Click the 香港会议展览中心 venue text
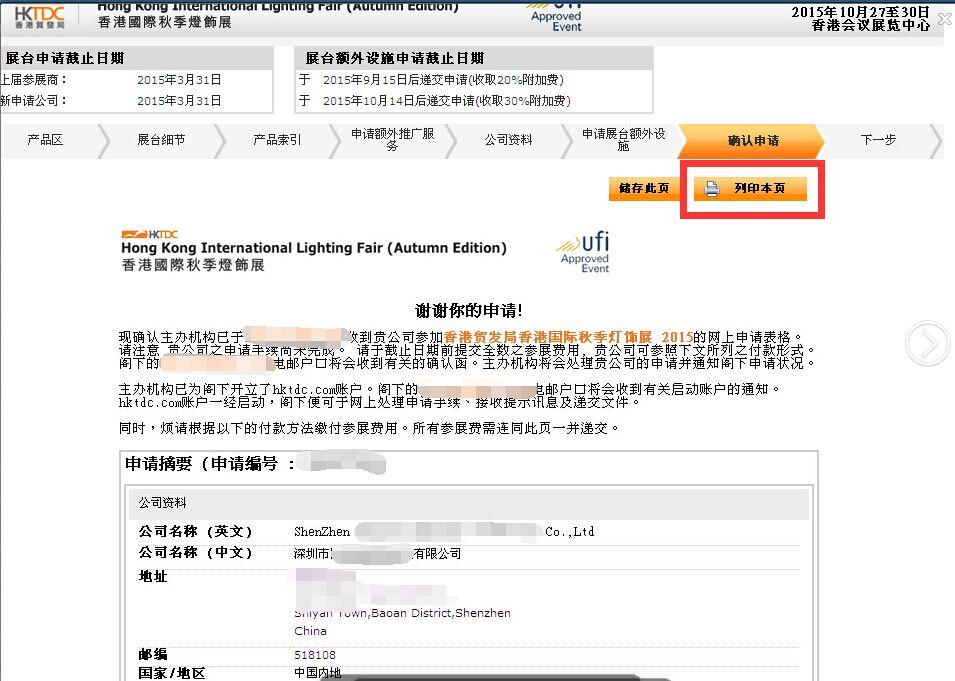The height and width of the screenshot is (681, 955). 871,26
